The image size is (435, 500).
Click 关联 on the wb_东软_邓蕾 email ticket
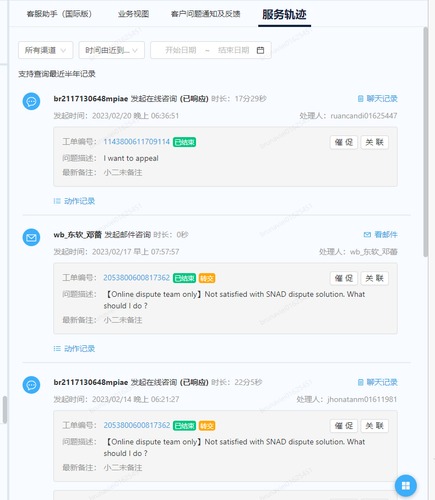375,278
